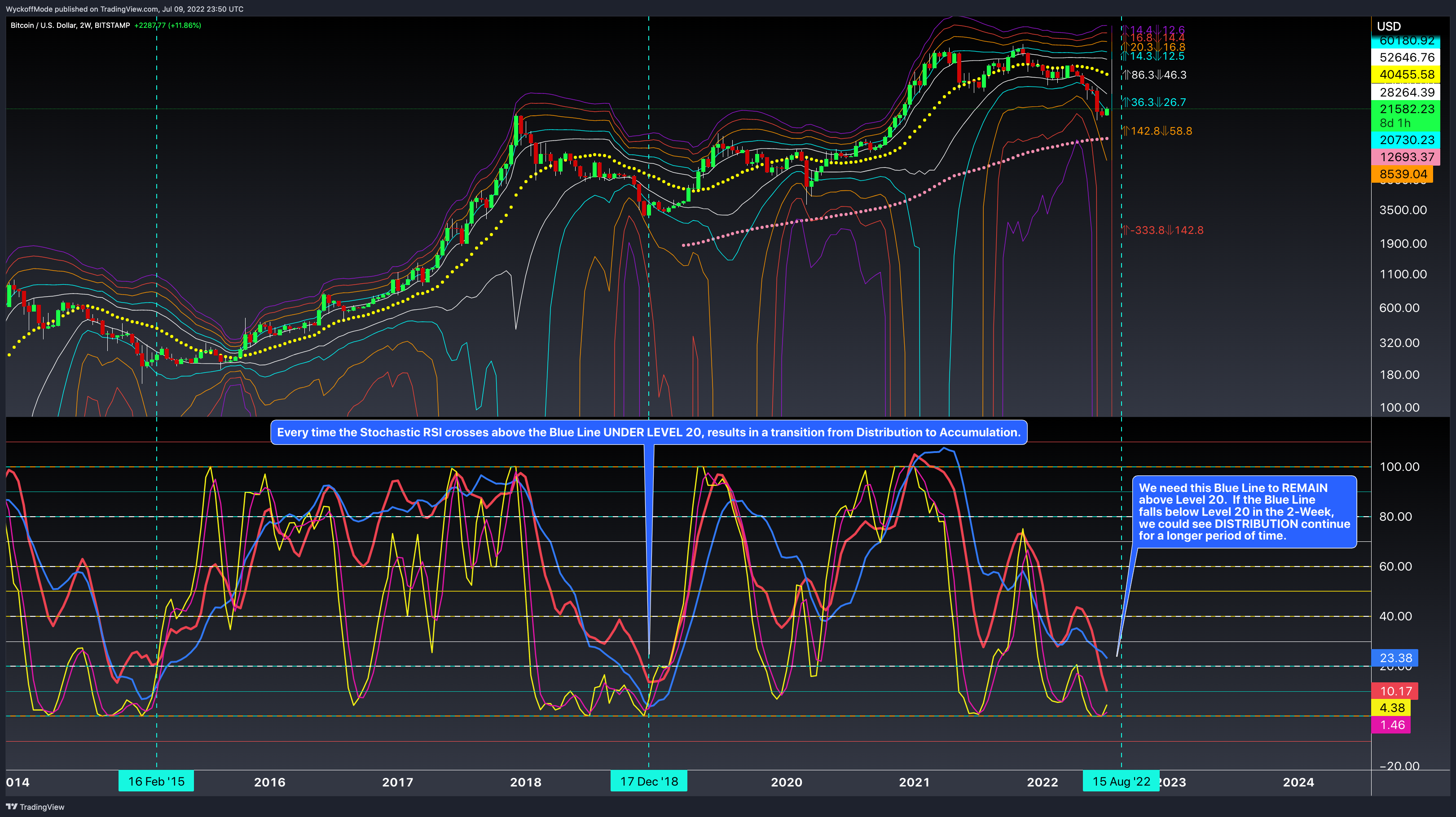This screenshot has width=1456, height=817.
Task: Click the 10.17 red indicator value
Action: click(1395, 691)
